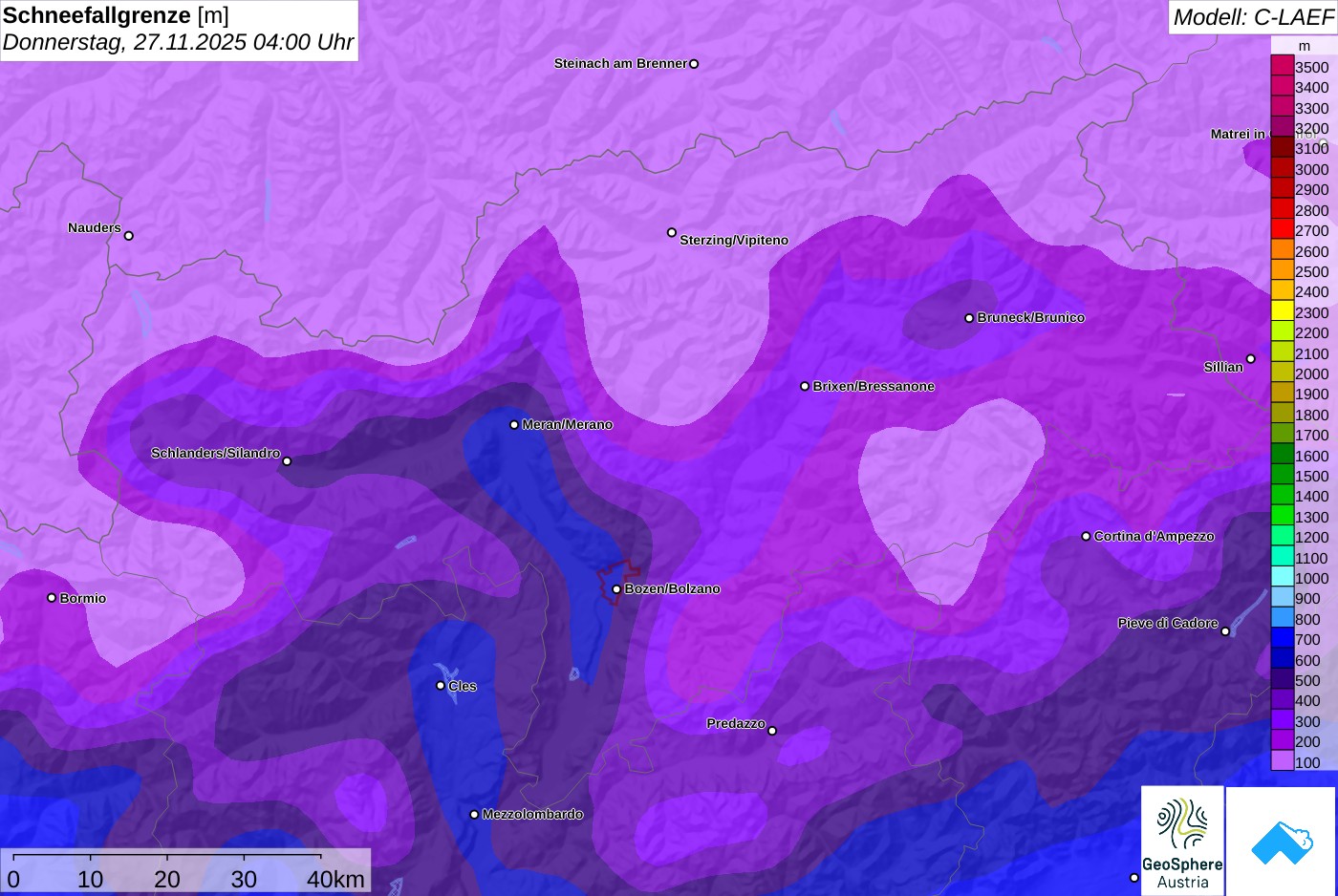Viewport: 1338px width, 896px height.
Task: Click the blue cloud arrow logo
Action: (1282, 842)
